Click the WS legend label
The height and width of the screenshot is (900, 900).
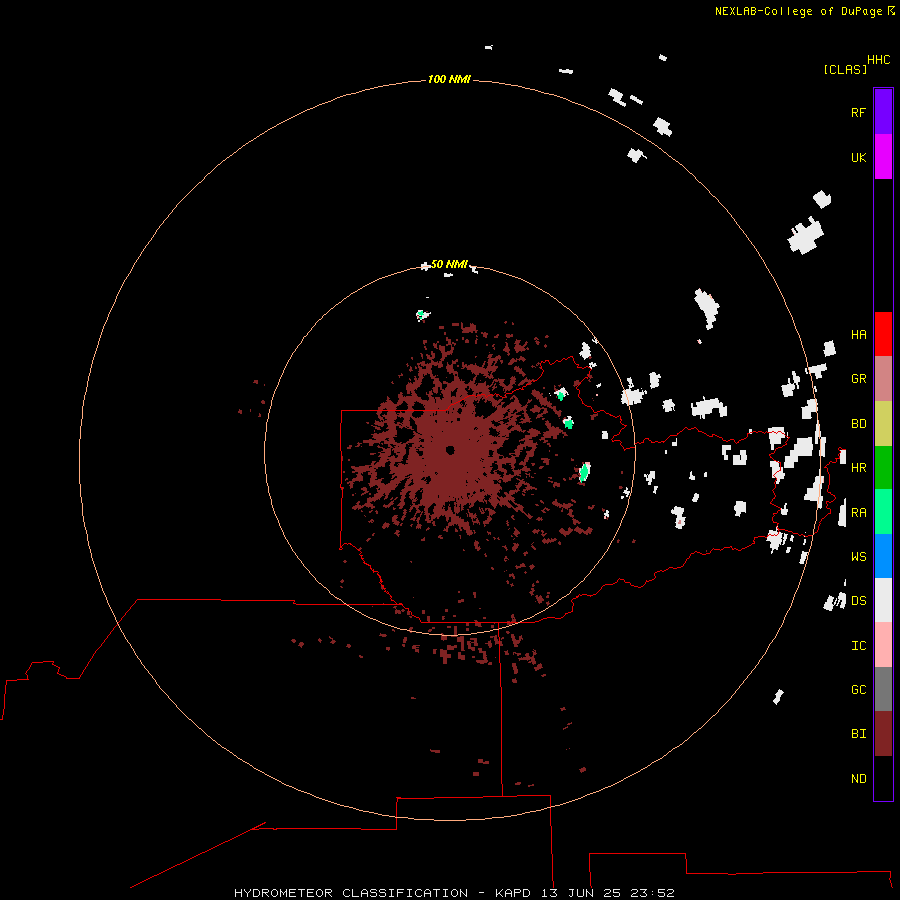858,556
